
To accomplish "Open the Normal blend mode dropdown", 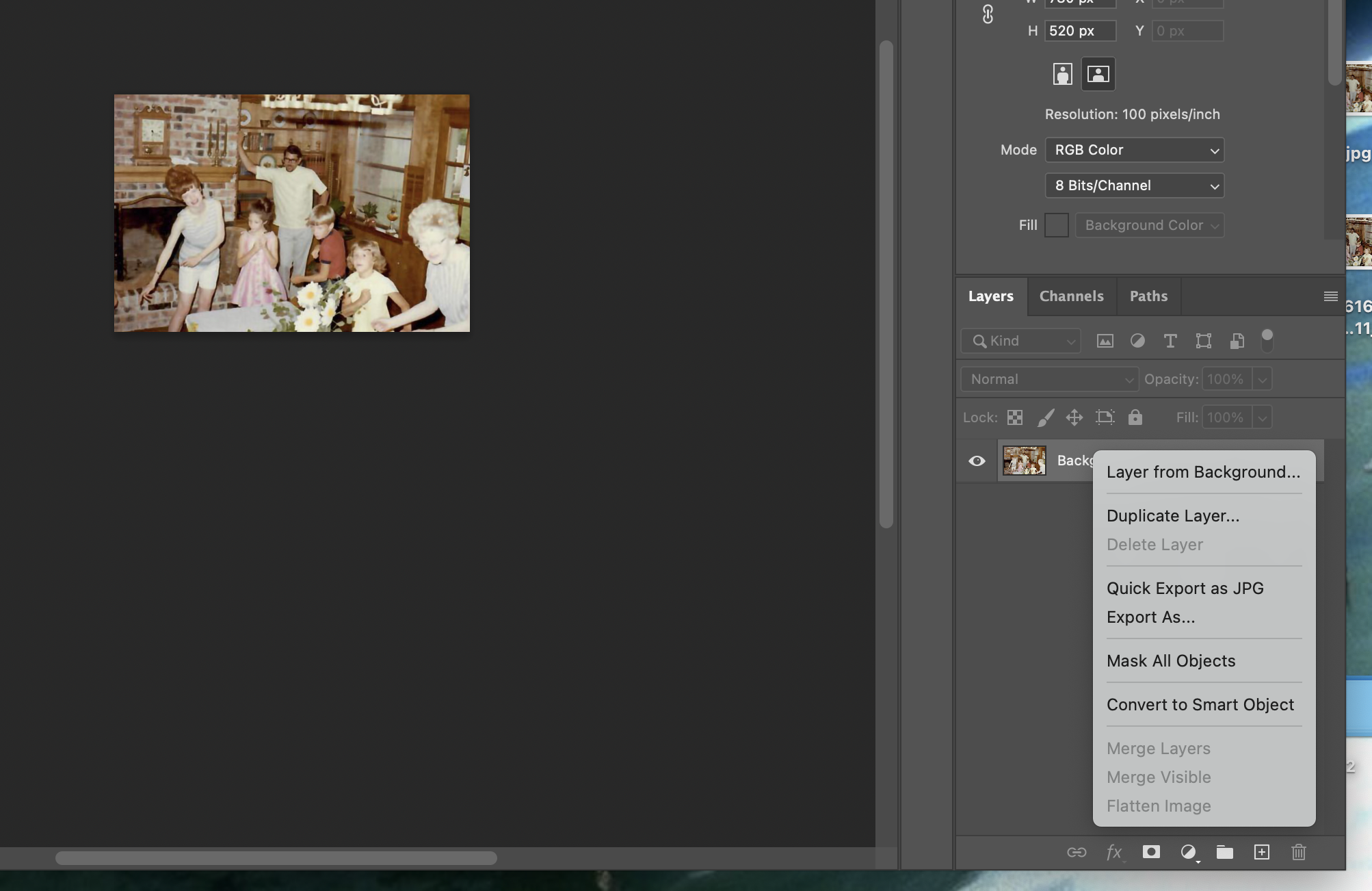I will pos(1049,379).
